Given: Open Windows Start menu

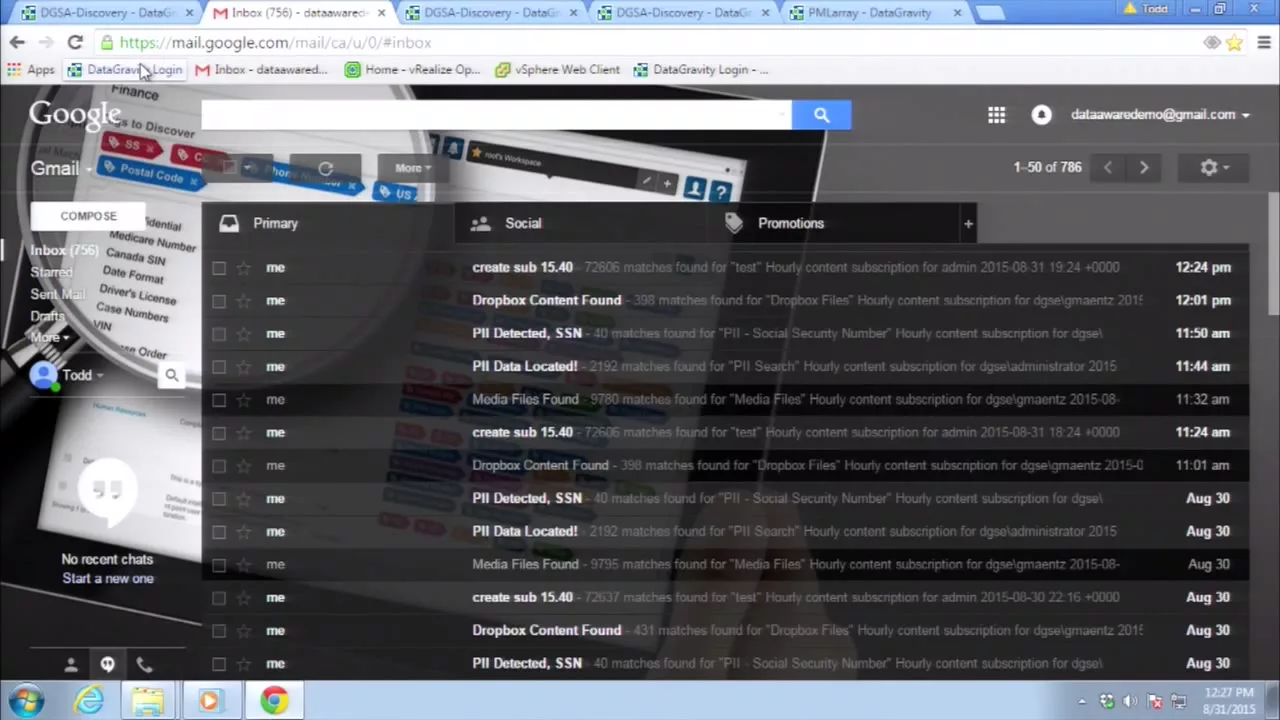Looking at the screenshot, I should (27, 700).
